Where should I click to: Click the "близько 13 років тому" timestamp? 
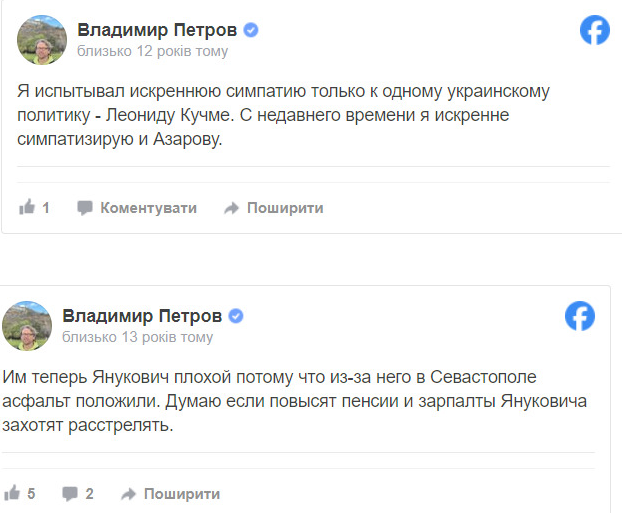point(137,337)
